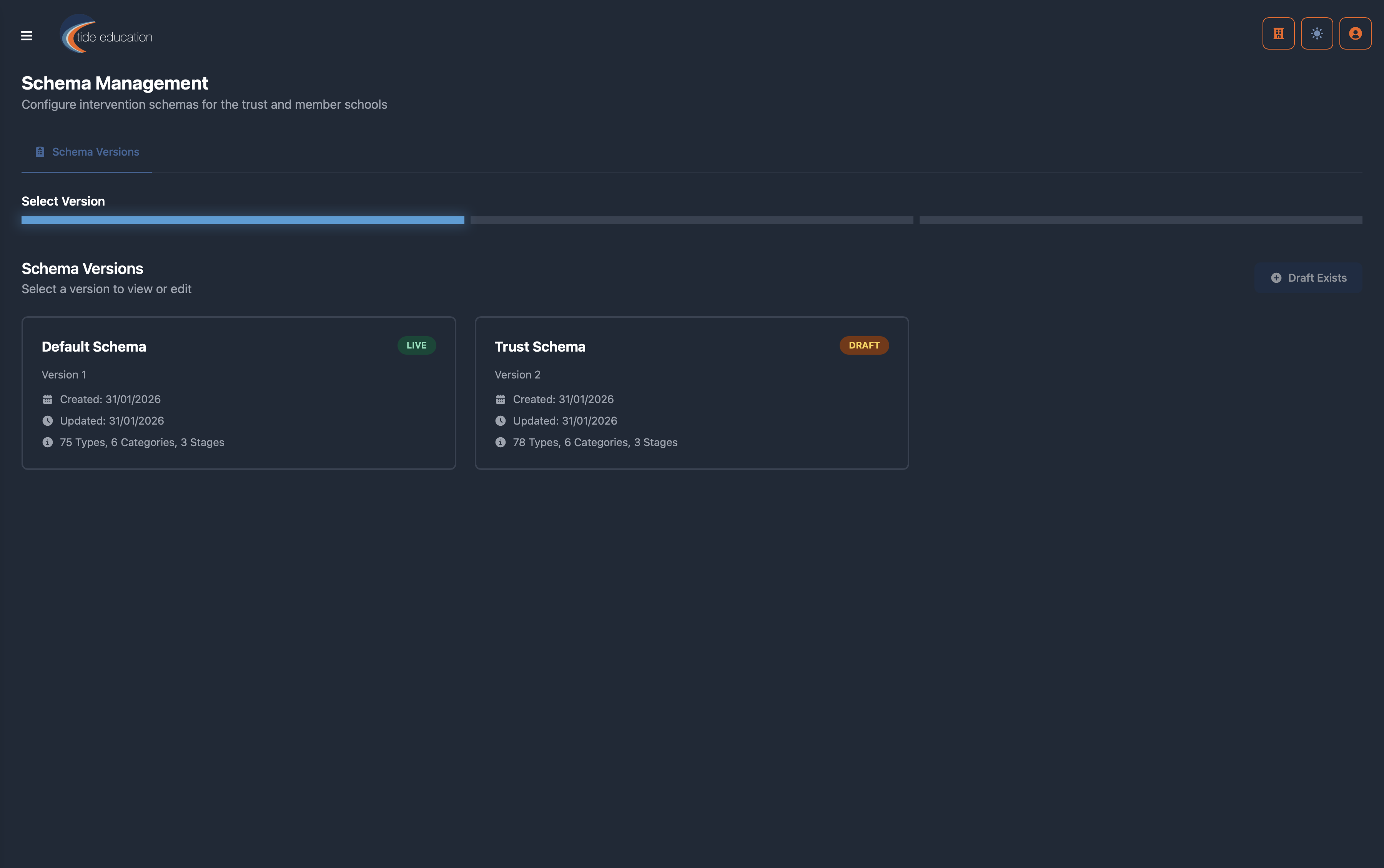Select the third version selector segment
This screenshot has width=1384, height=868.
tap(1141, 220)
